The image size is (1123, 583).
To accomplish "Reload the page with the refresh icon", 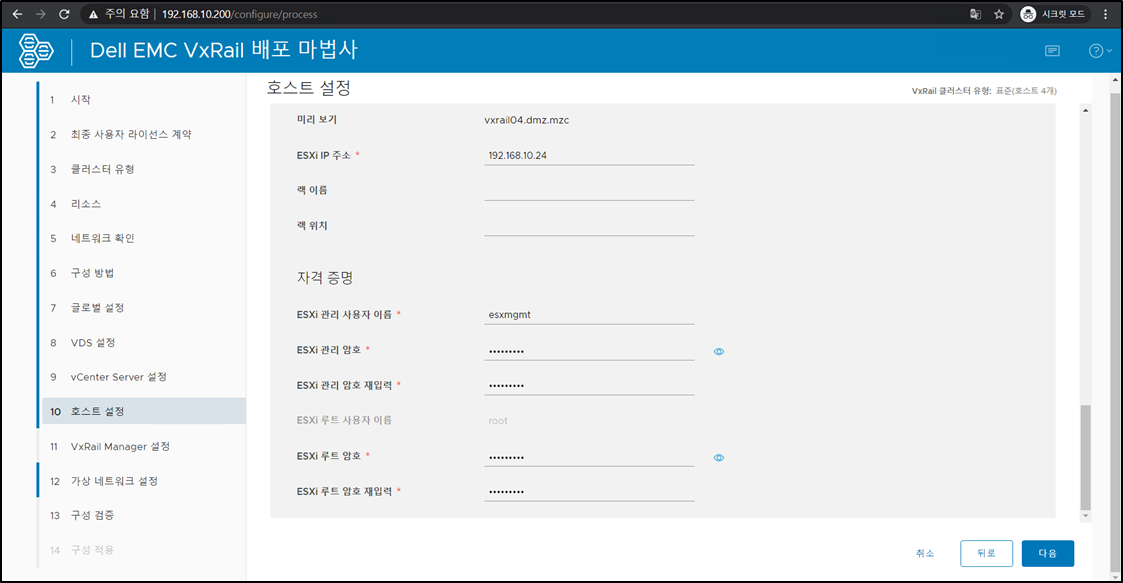I will click(64, 14).
